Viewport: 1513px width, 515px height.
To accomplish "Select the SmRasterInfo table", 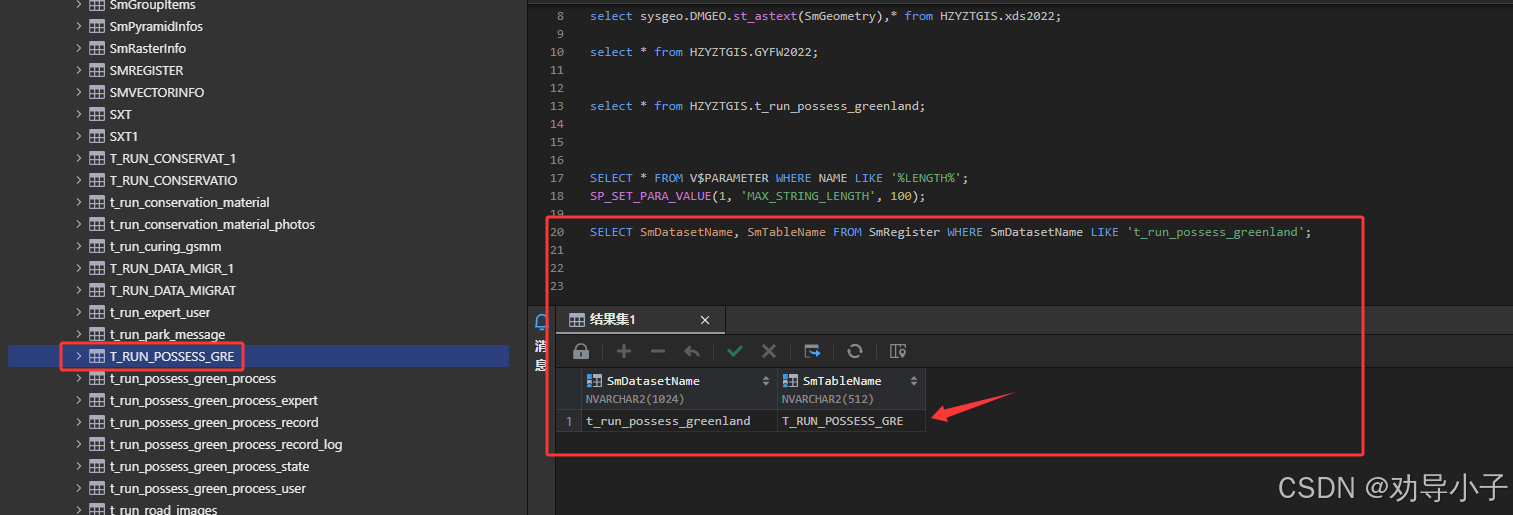I will click(x=148, y=48).
